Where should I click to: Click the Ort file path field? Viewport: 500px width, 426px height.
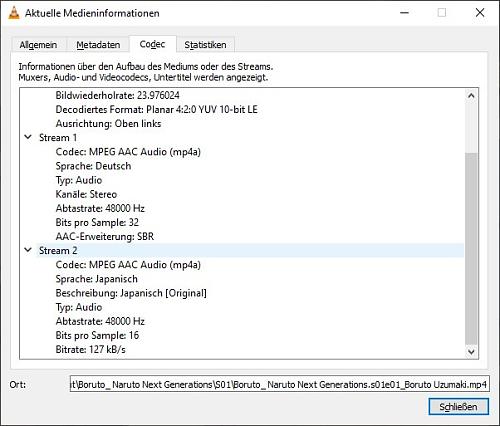279,385
